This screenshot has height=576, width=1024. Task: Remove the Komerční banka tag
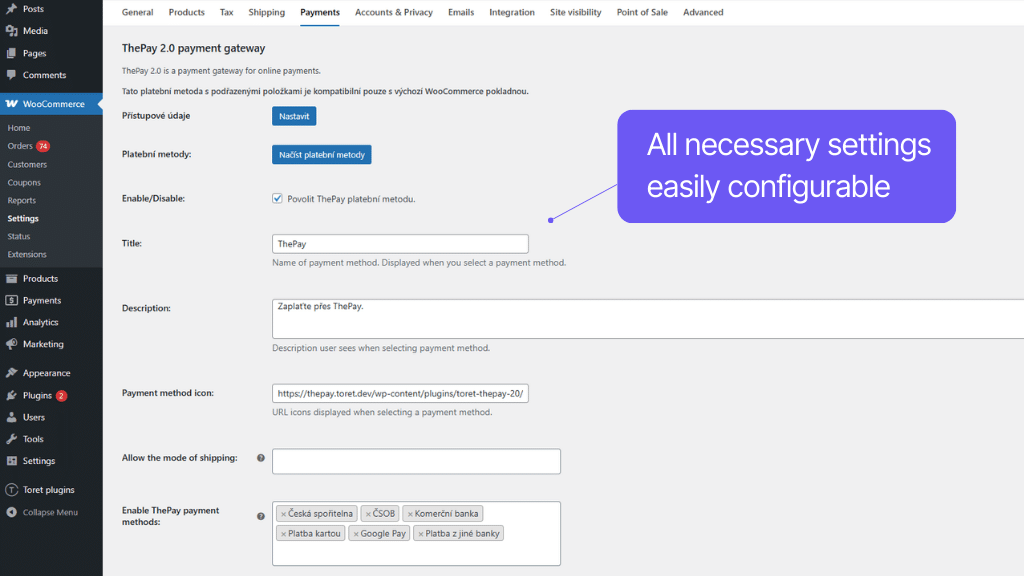tap(410, 514)
